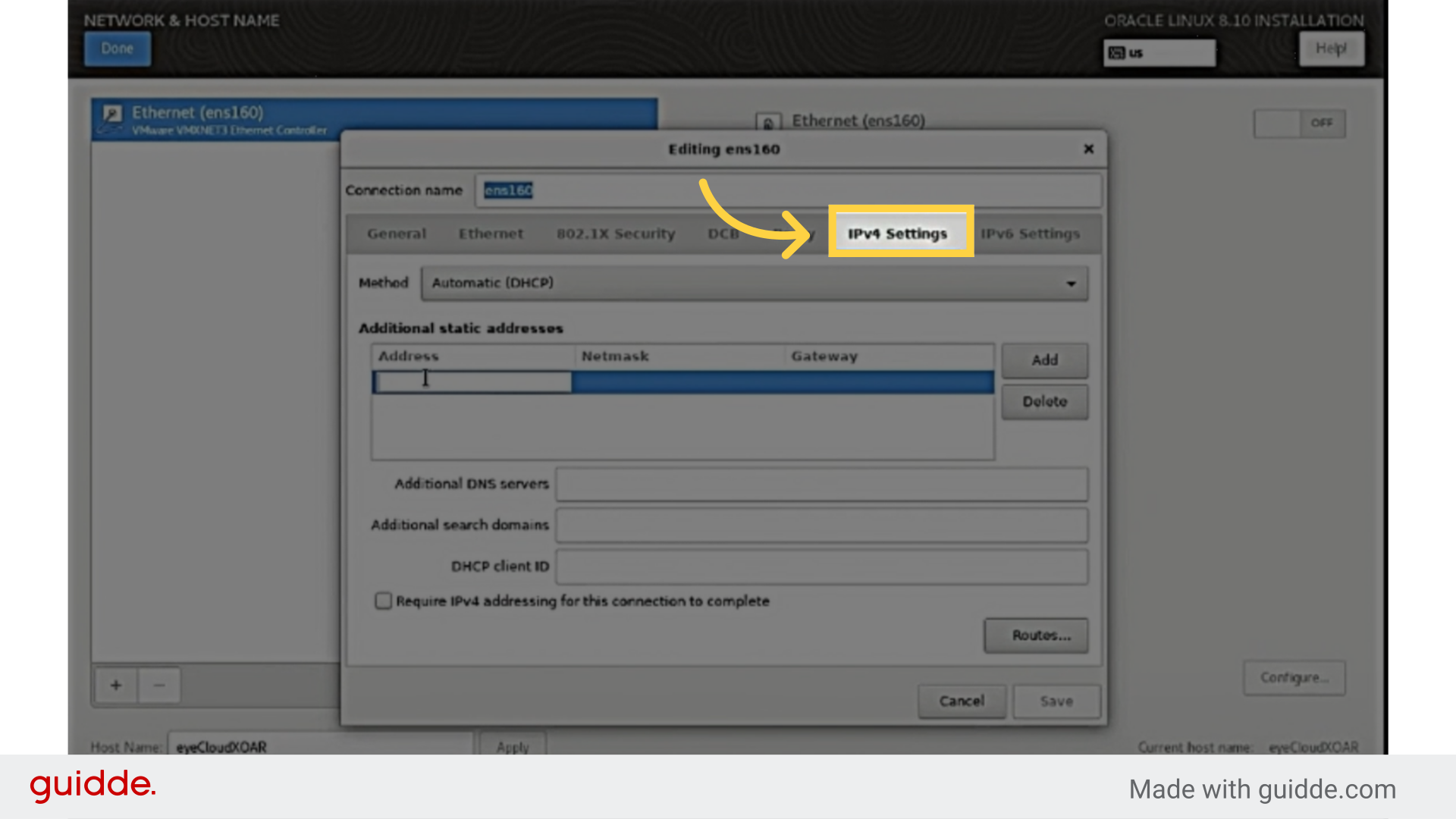This screenshot has height=819, width=1456.
Task: Click the Additional DNS servers field
Action: pos(821,485)
